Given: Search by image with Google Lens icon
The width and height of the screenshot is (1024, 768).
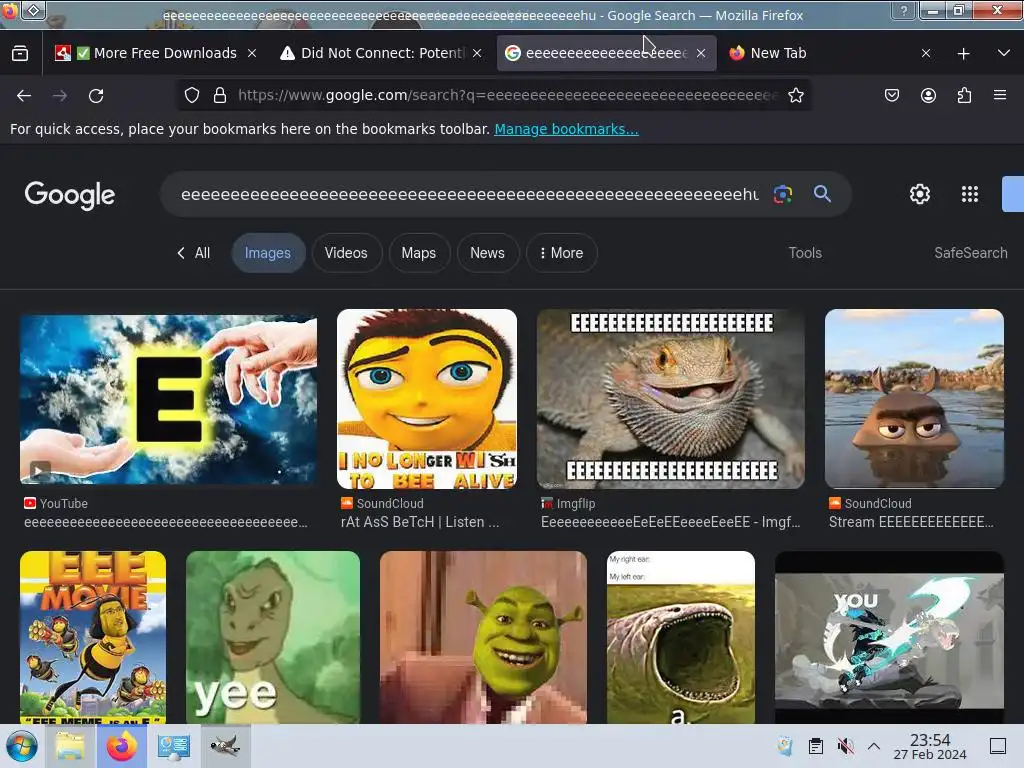Looking at the screenshot, I should [782, 194].
